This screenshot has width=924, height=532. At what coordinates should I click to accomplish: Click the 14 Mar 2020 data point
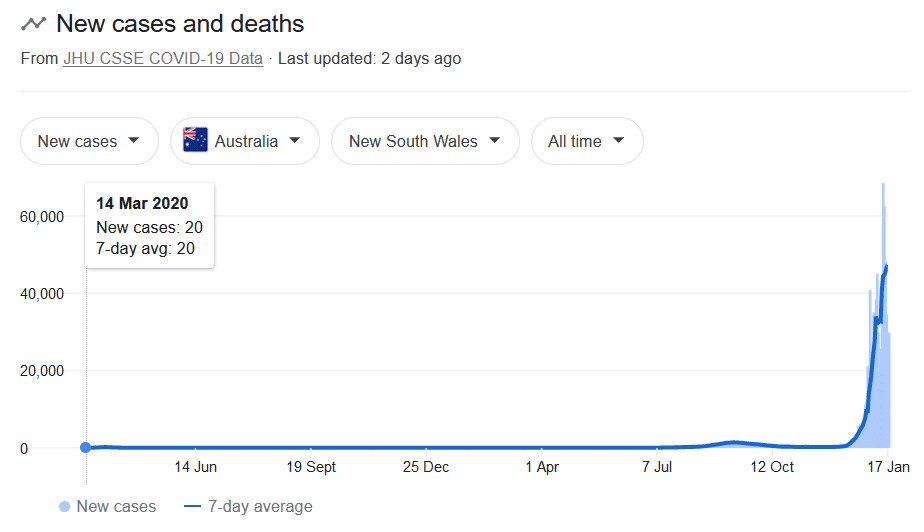tap(85, 448)
